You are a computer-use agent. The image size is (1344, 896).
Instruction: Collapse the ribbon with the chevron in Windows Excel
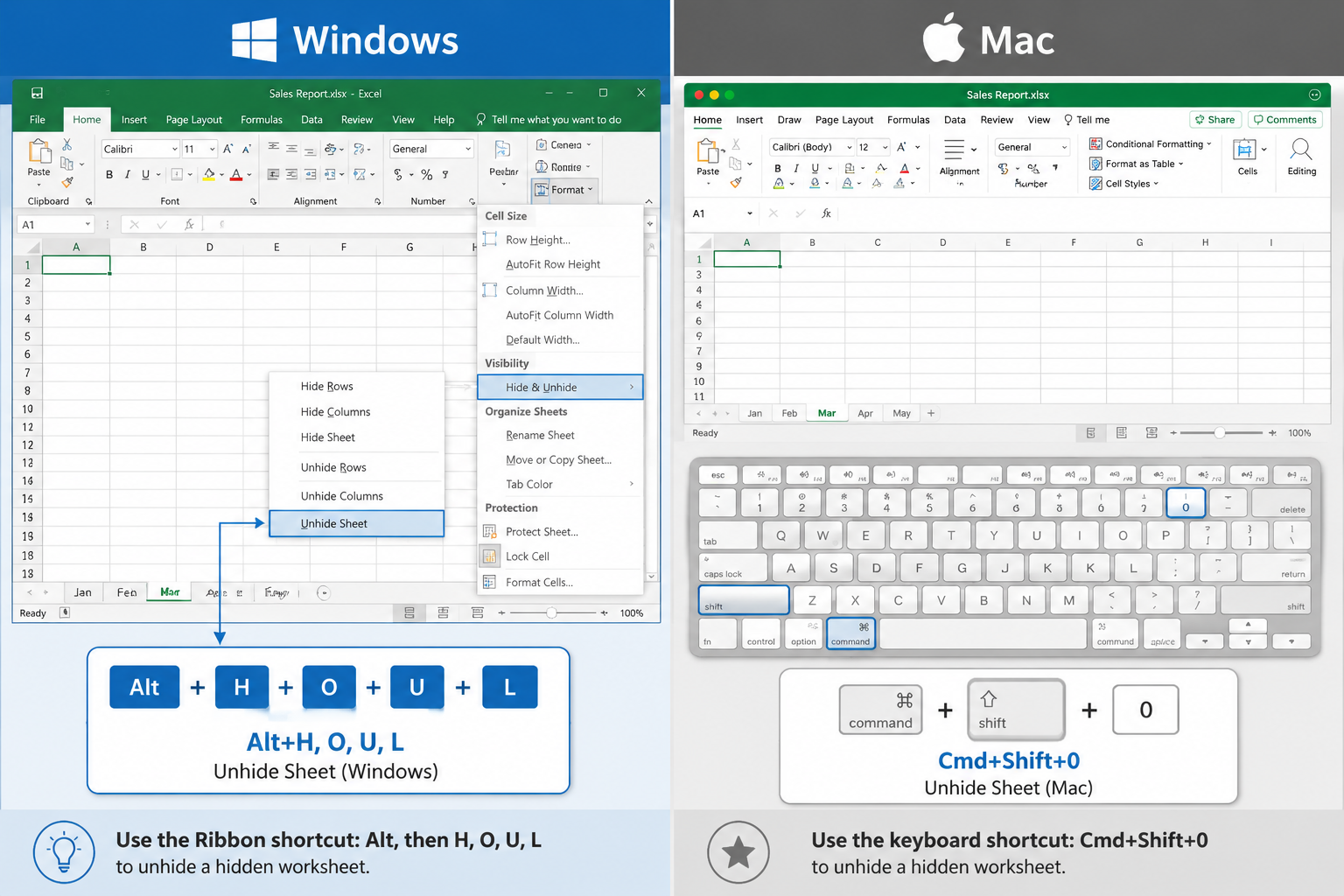point(648,201)
